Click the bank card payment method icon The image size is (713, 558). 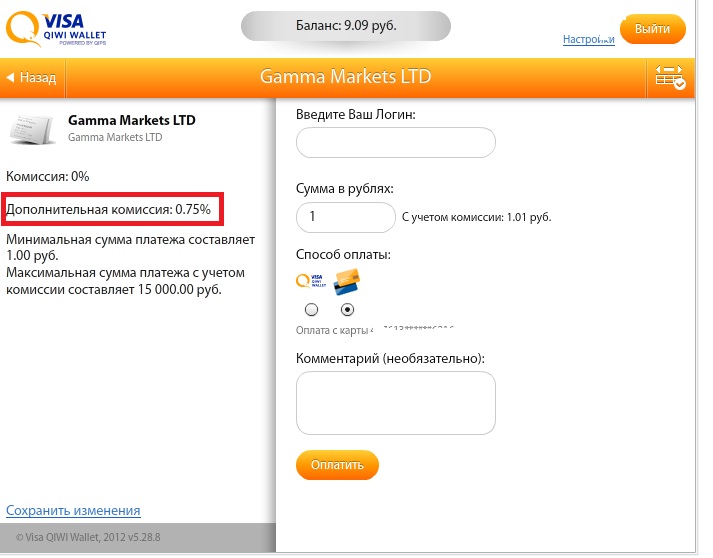(346, 282)
